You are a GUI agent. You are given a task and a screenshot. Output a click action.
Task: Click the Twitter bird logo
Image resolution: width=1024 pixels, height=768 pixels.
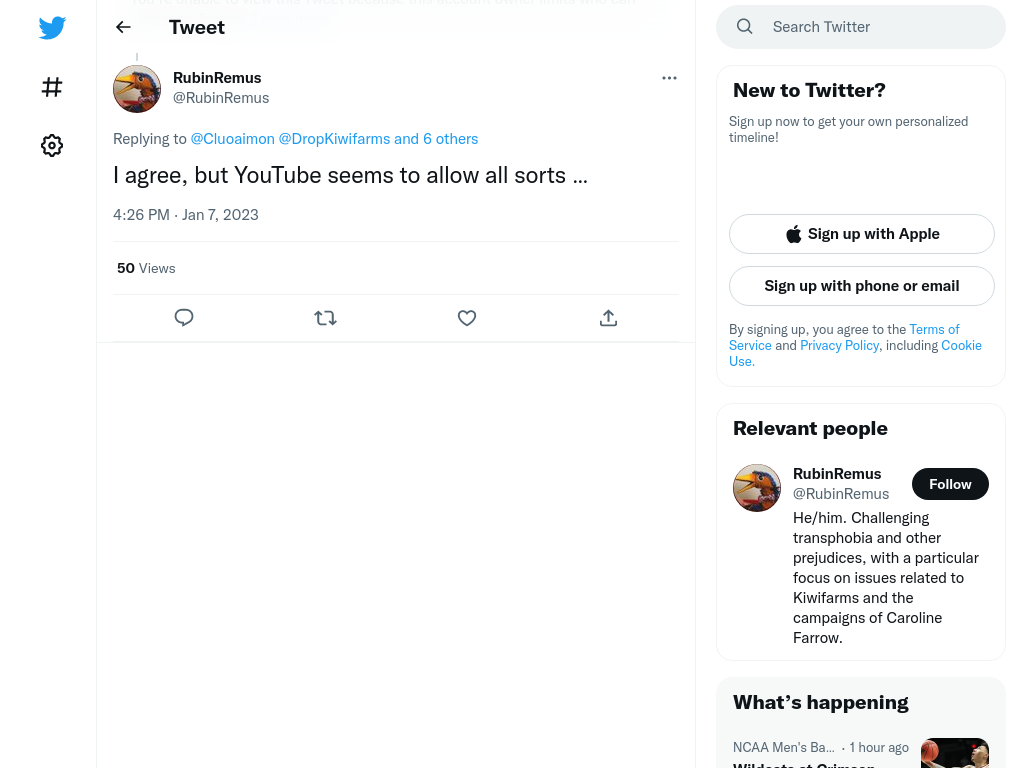(x=52, y=28)
